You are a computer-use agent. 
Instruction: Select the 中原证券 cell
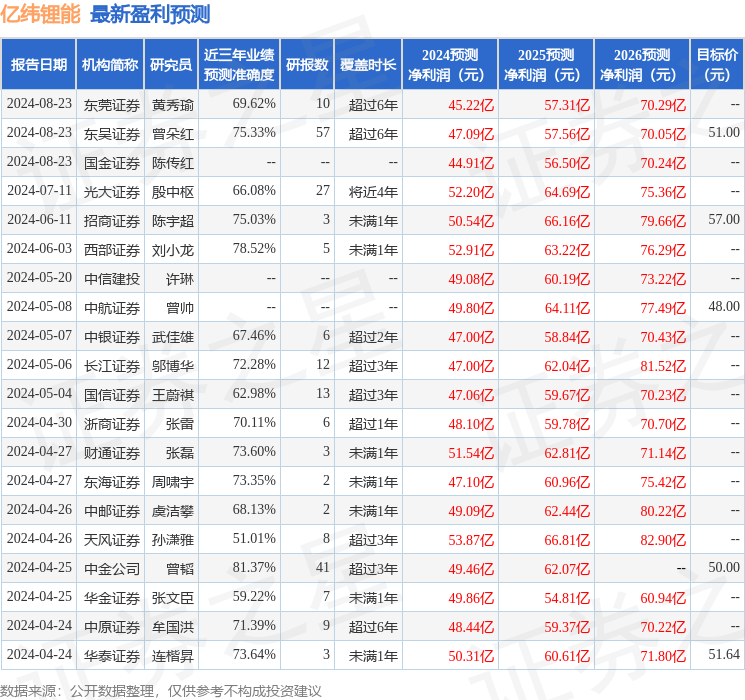pyautogui.click(x=112, y=627)
